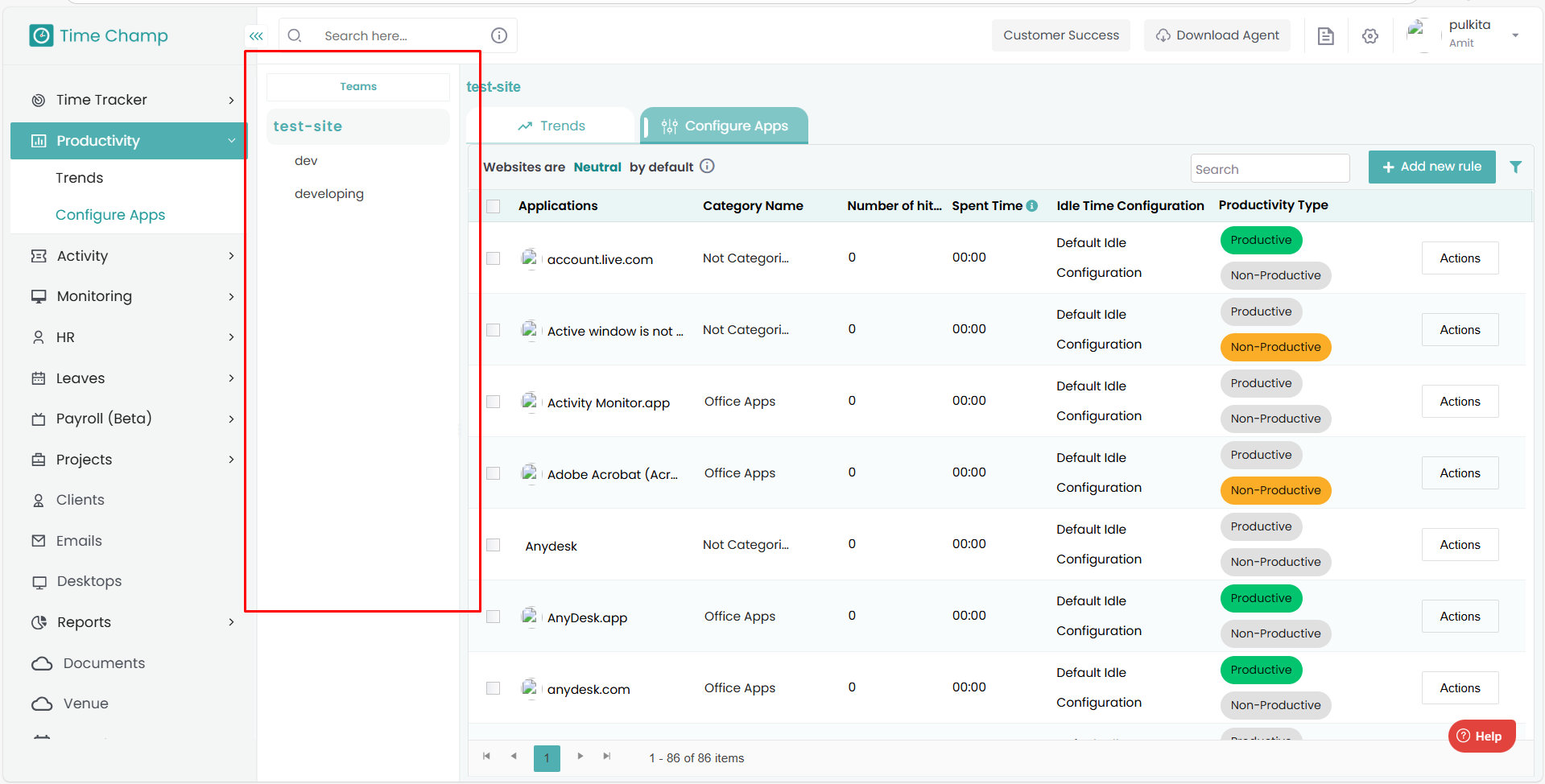Tick the checkbox for Activity Monitor.app

pos(494,402)
